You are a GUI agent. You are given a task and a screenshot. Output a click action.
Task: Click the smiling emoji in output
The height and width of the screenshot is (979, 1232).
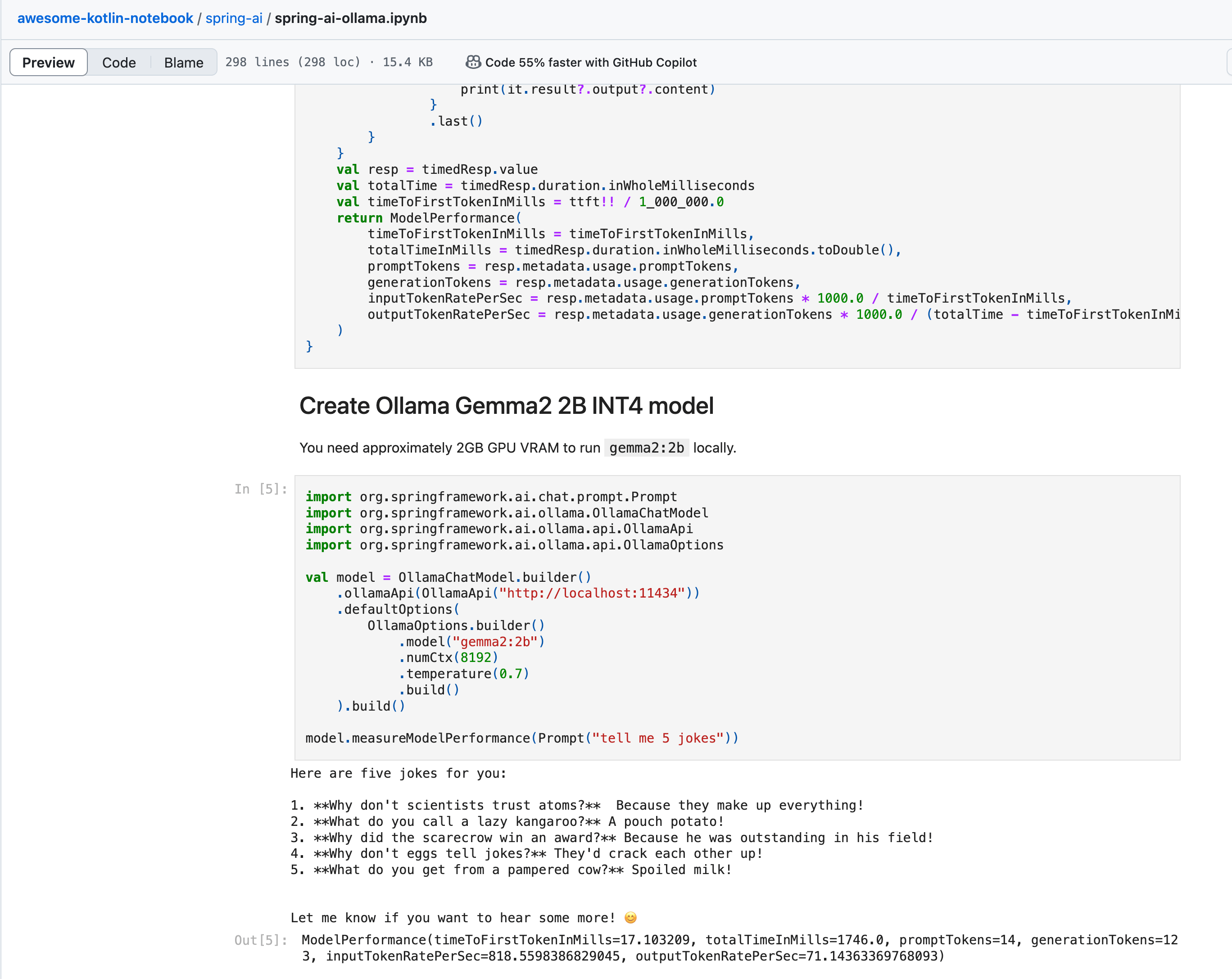(630, 918)
